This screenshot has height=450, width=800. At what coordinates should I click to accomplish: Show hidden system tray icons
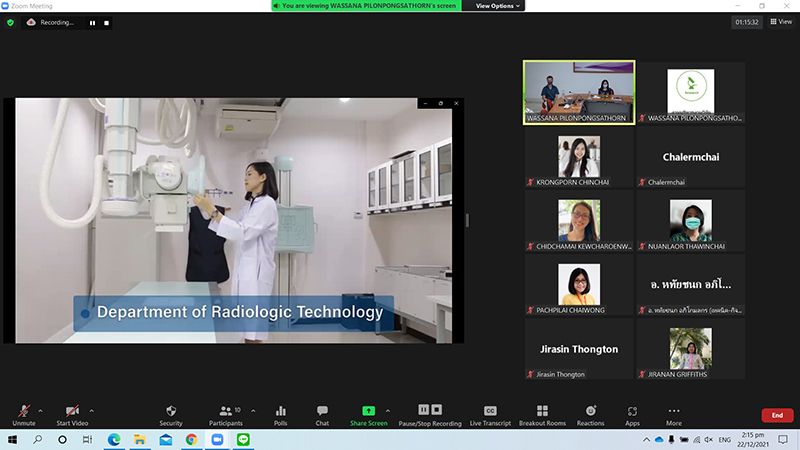pyautogui.click(x=646, y=439)
